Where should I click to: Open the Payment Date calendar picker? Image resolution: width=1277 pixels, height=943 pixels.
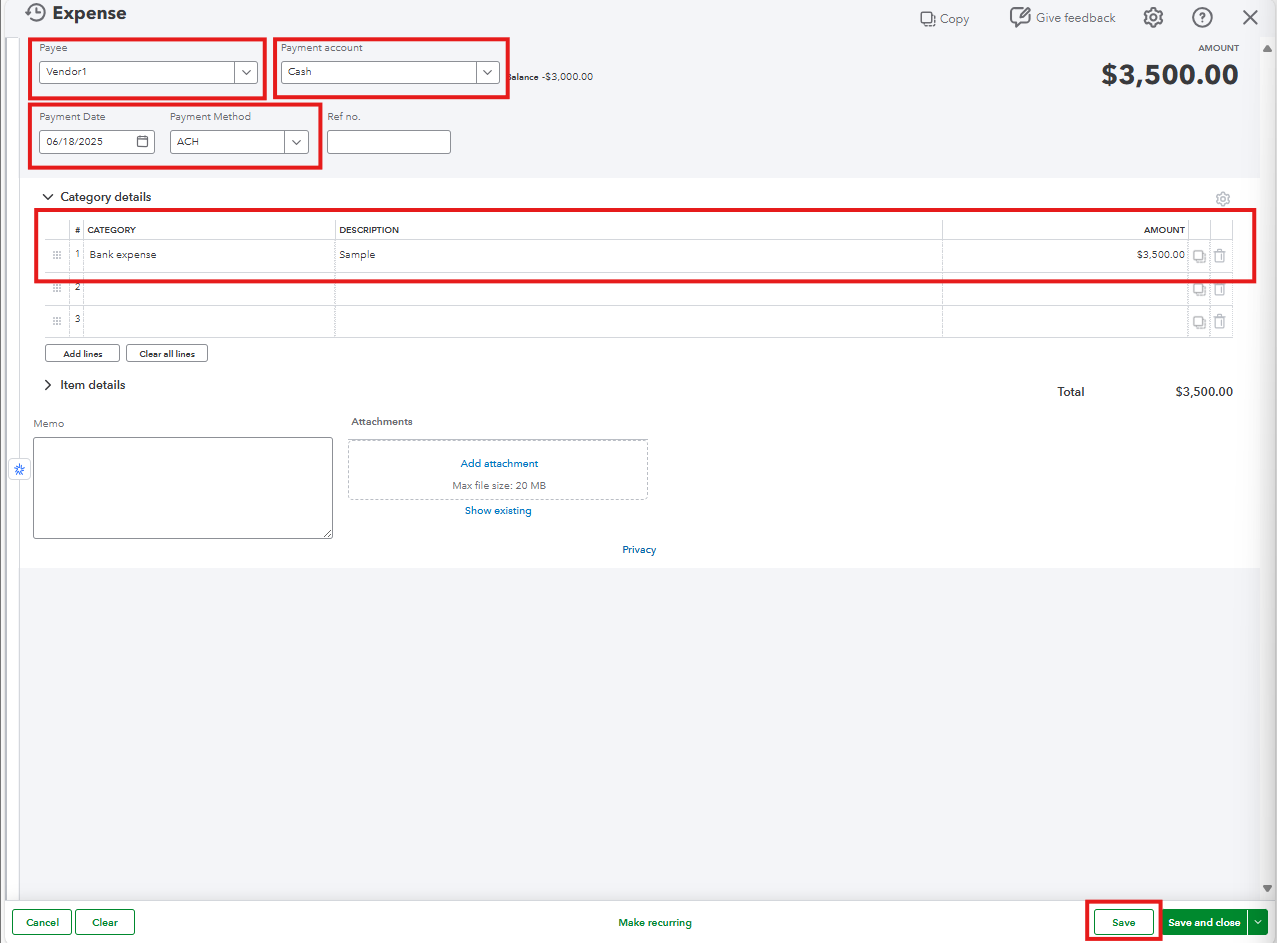click(142, 141)
